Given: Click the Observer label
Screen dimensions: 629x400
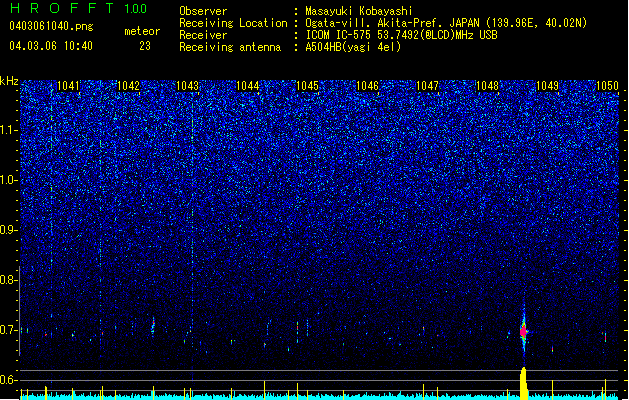Looking at the screenshot, I should 203,11.
